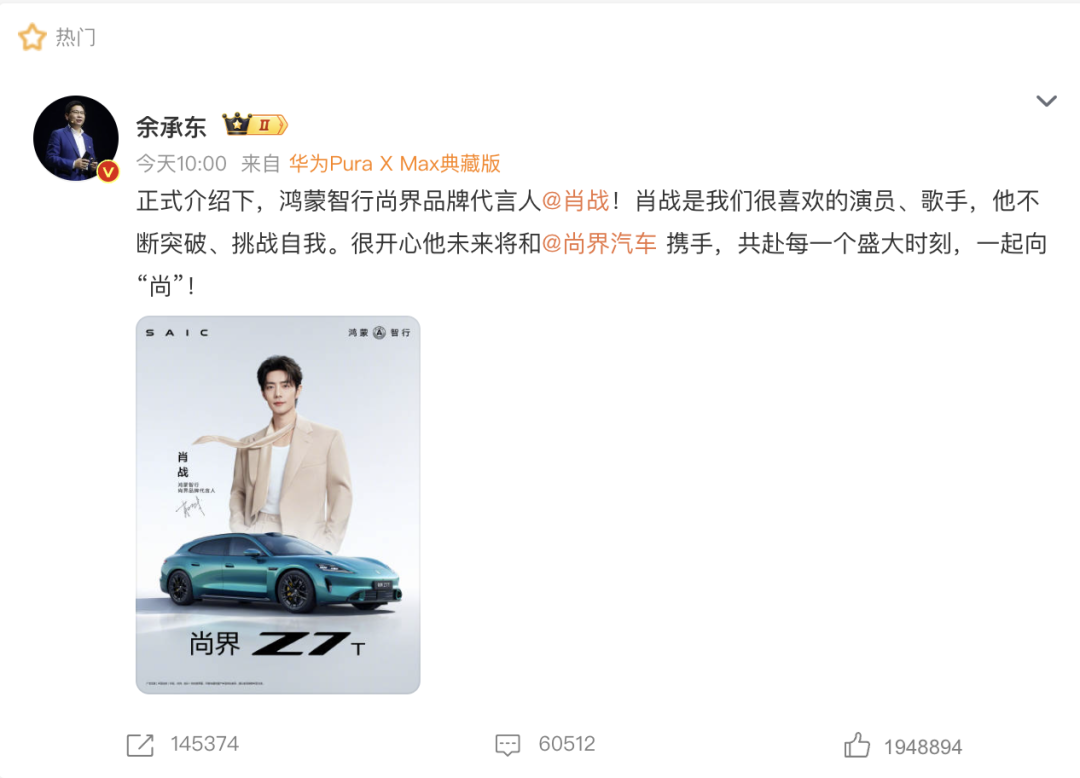Viewport: 1080px width, 778px height.
Task: Like the post with thumbs-up icon
Action: [x=857, y=745]
